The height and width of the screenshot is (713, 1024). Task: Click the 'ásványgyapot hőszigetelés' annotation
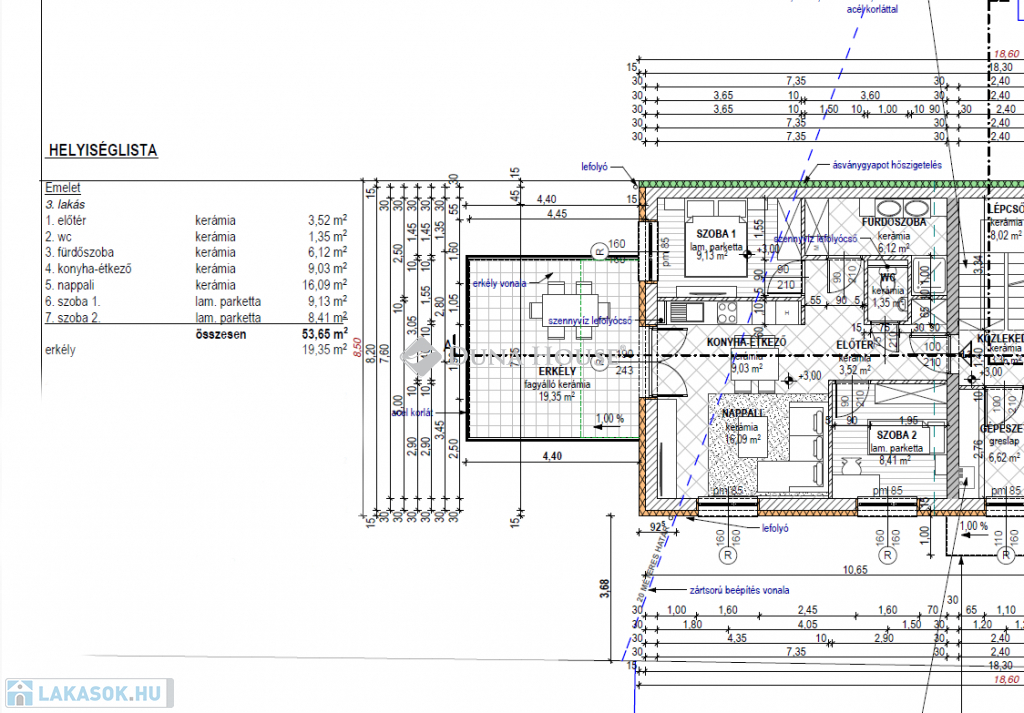887,166
